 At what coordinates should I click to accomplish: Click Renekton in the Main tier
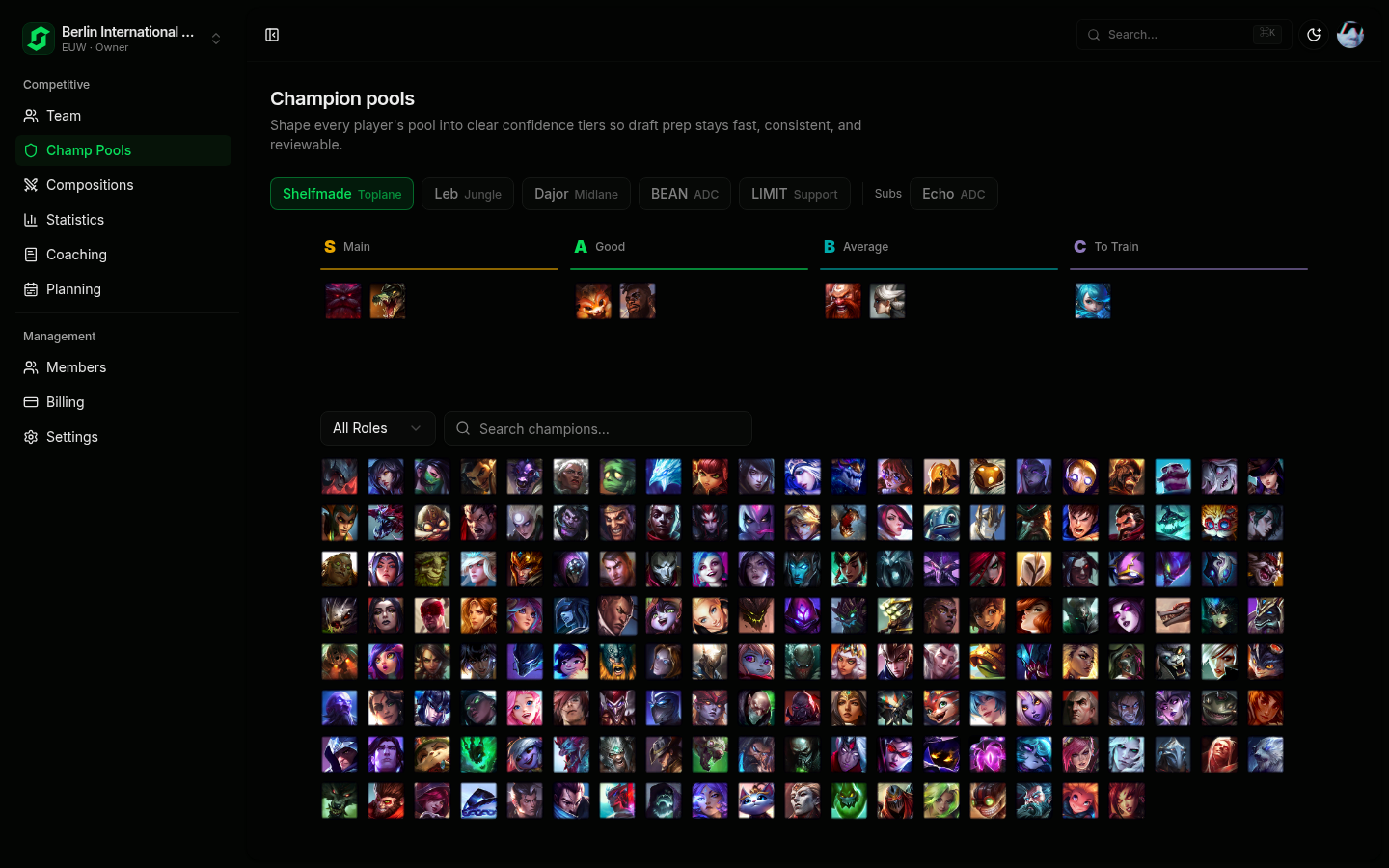pos(388,301)
